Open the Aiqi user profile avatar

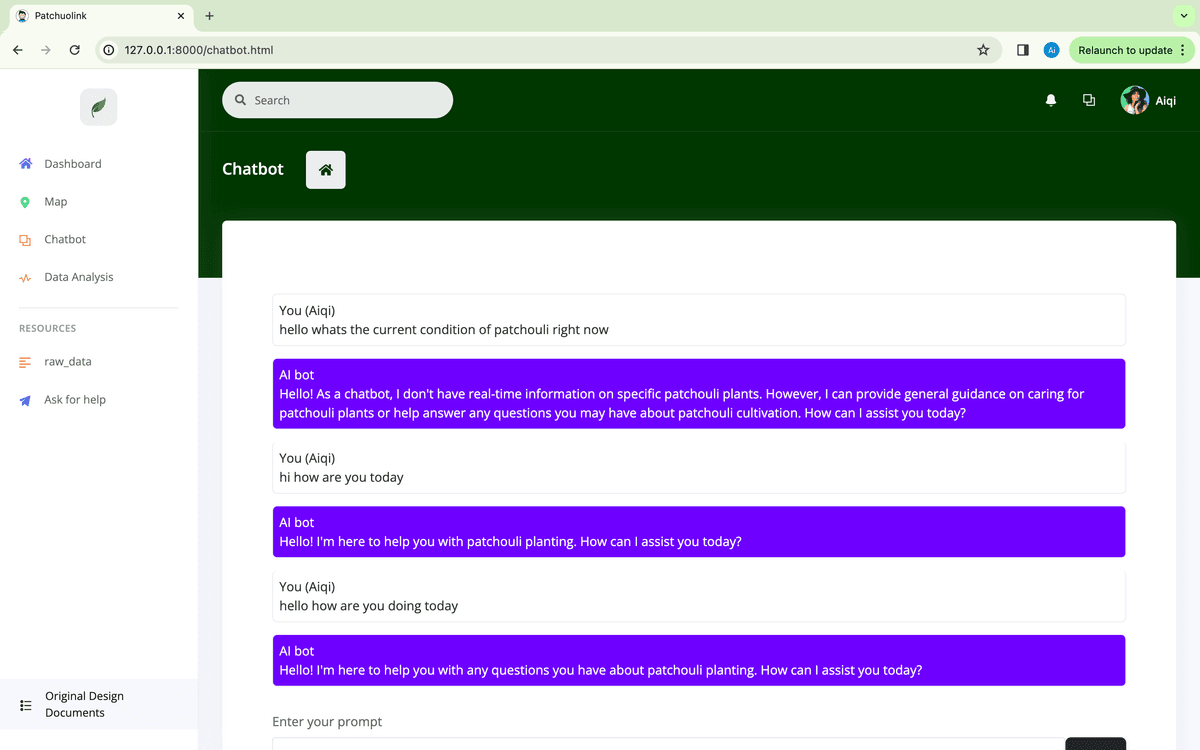[x=1134, y=100]
